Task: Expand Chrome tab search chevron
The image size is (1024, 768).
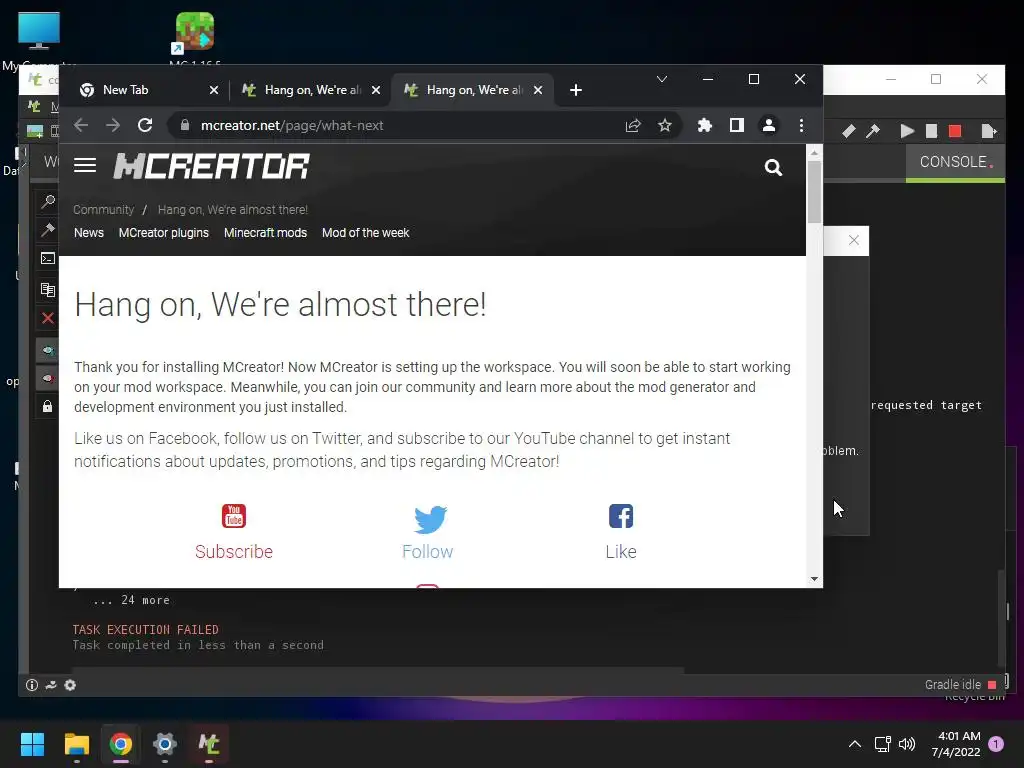Action: (x=662, y=79)
